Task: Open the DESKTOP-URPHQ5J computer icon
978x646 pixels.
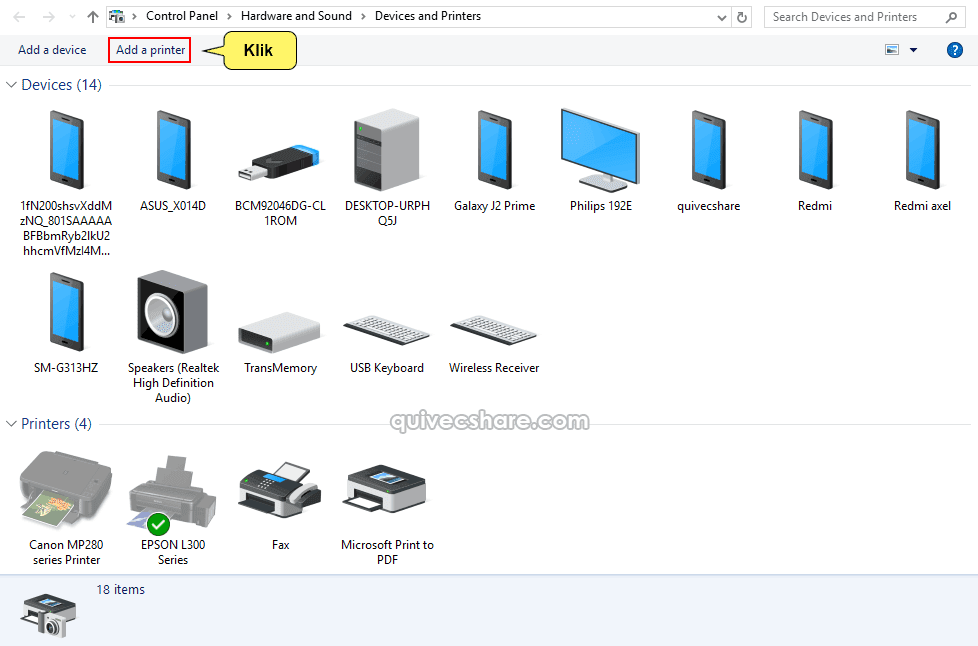Action: click(x=386, y=150)
